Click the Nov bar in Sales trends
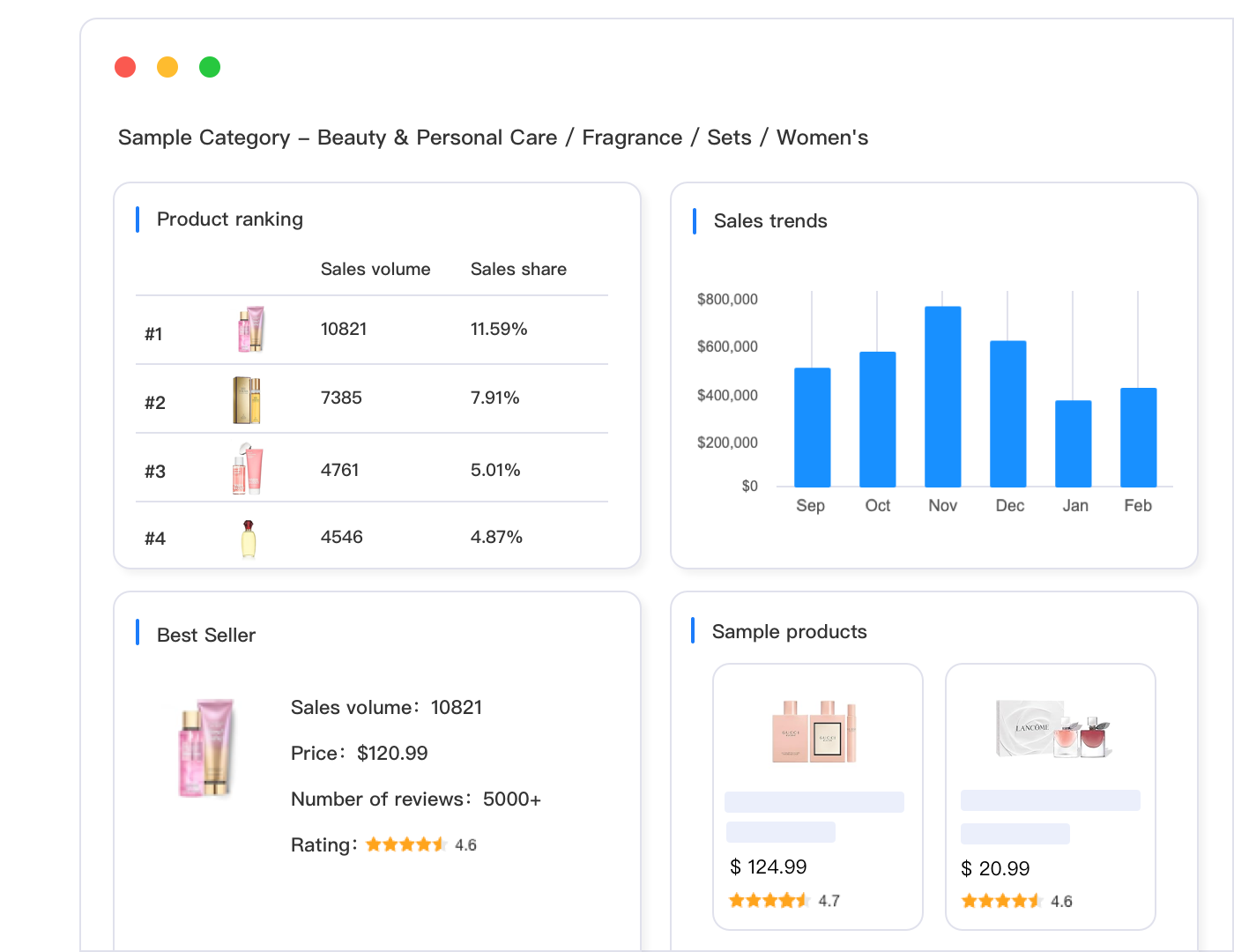1234x952 pixels. point(942,395)
